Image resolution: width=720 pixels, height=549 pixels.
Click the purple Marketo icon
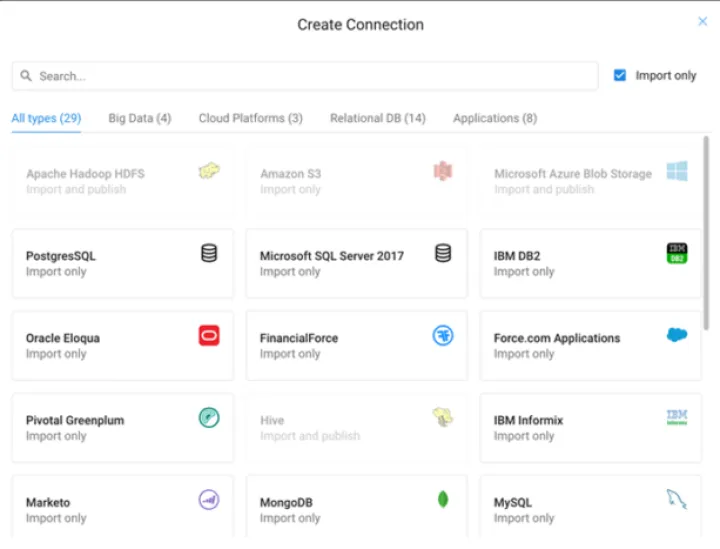209,500
